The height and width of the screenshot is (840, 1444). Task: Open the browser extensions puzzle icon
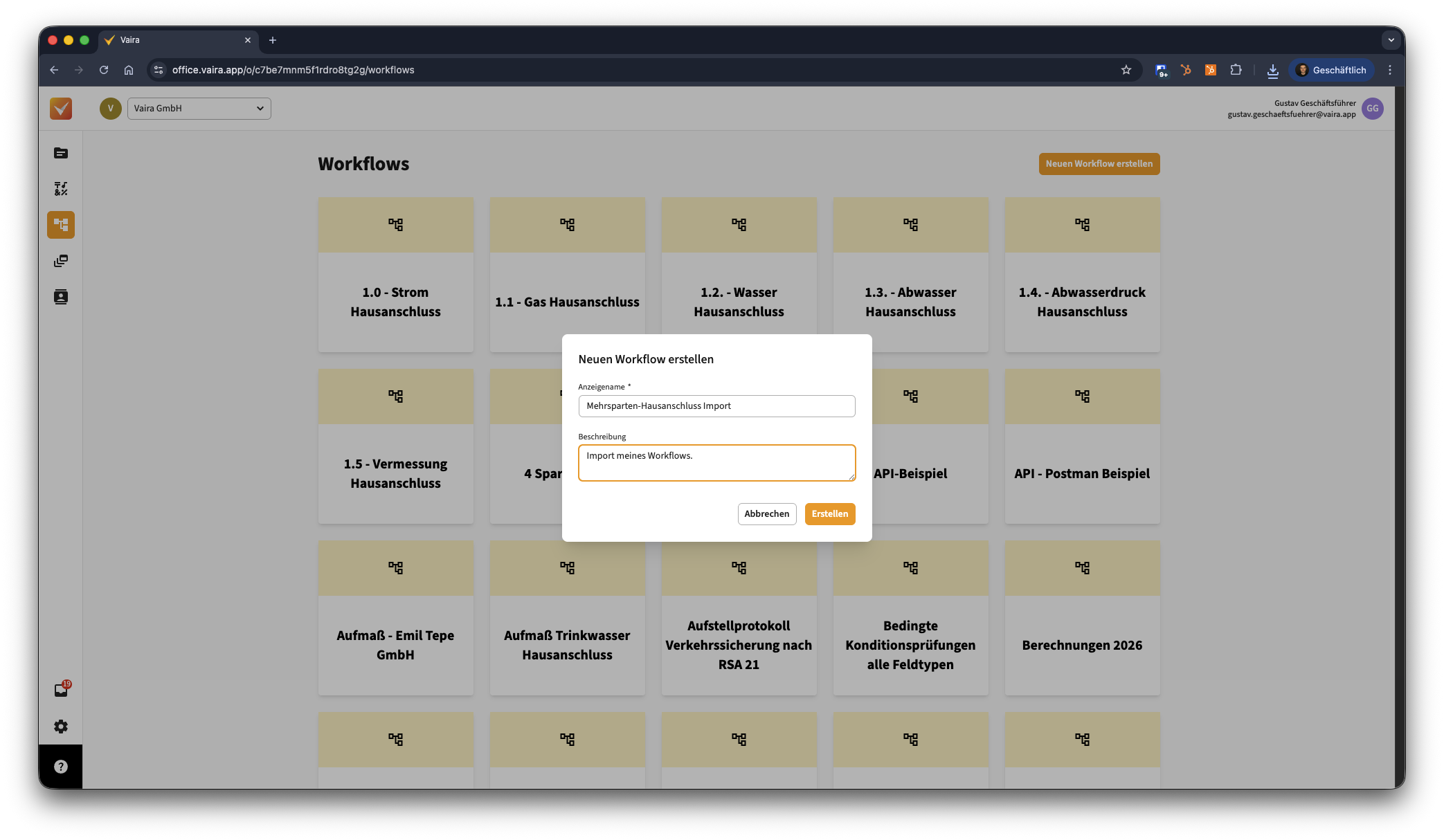(x=1236, y=70)
